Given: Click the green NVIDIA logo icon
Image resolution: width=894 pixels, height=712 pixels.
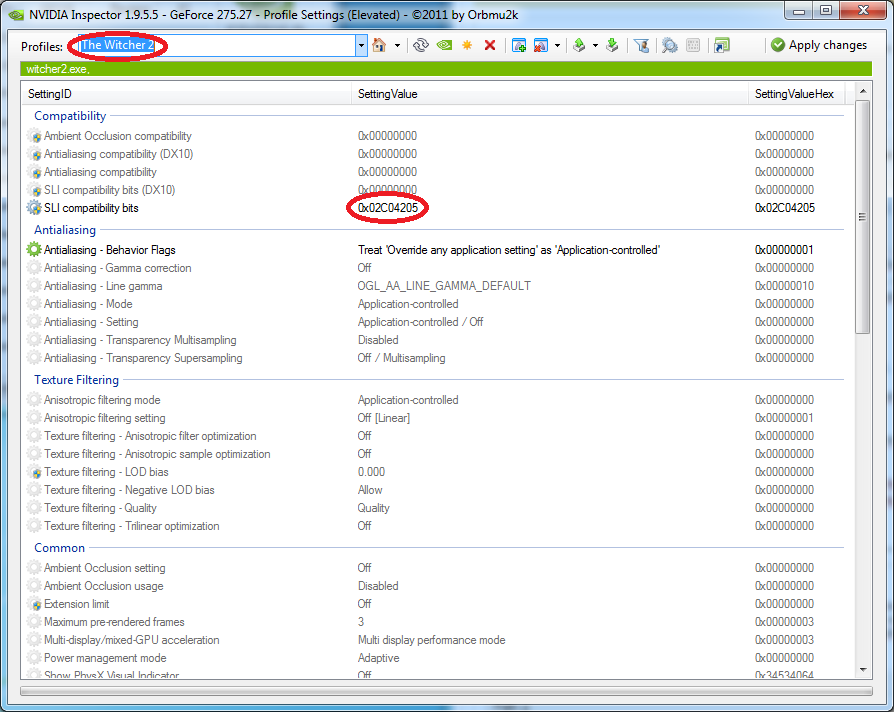Looking at the screenshot, I should pyautogui.click(x=444, y=46).
